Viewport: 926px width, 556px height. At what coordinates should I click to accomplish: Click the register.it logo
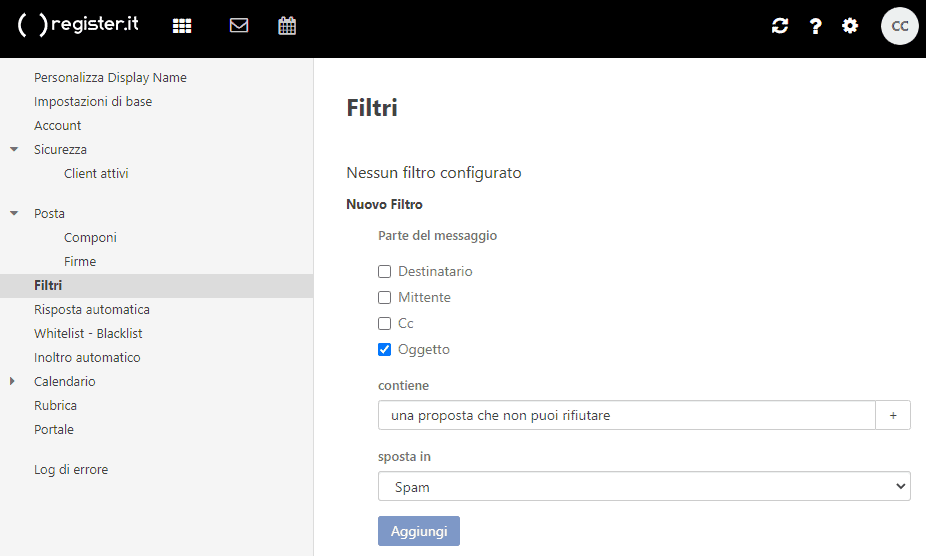[x=78, y=26]
